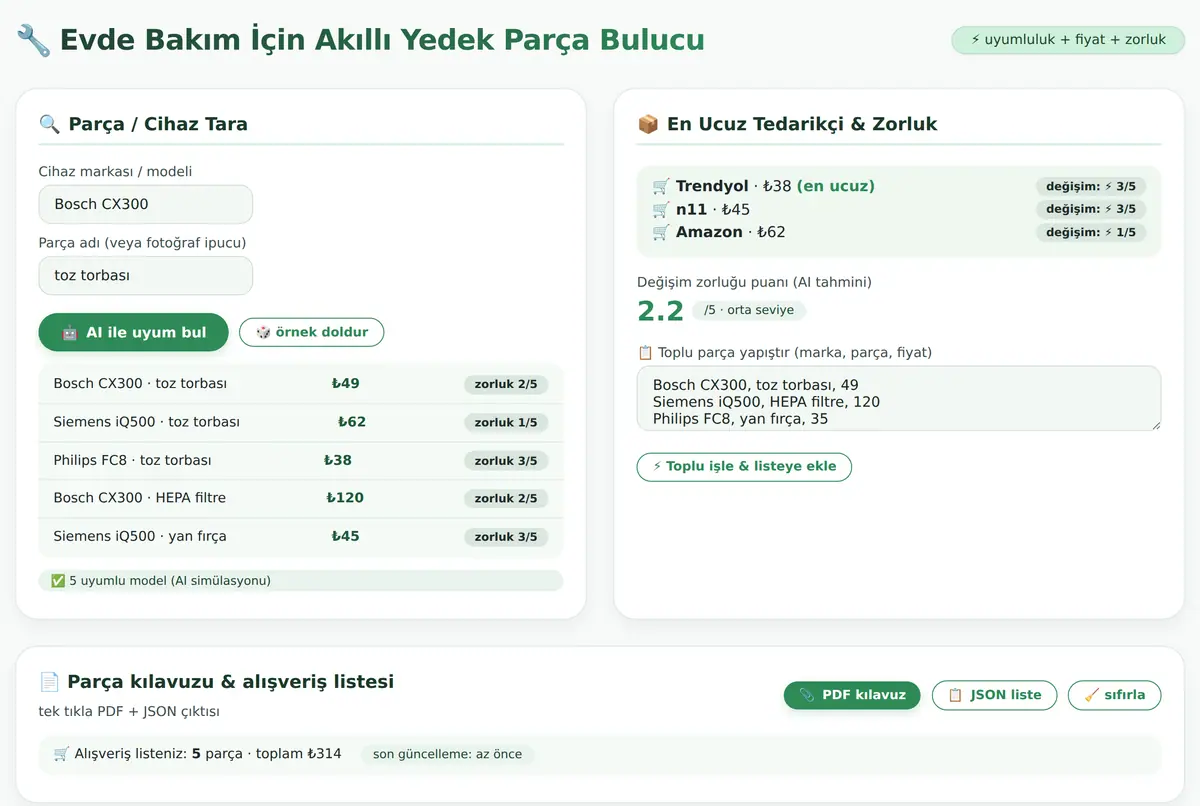Click the 'değişim: 3/5' badge for Trendyol
The image size is (1200, 806).
pos(1091,186)
